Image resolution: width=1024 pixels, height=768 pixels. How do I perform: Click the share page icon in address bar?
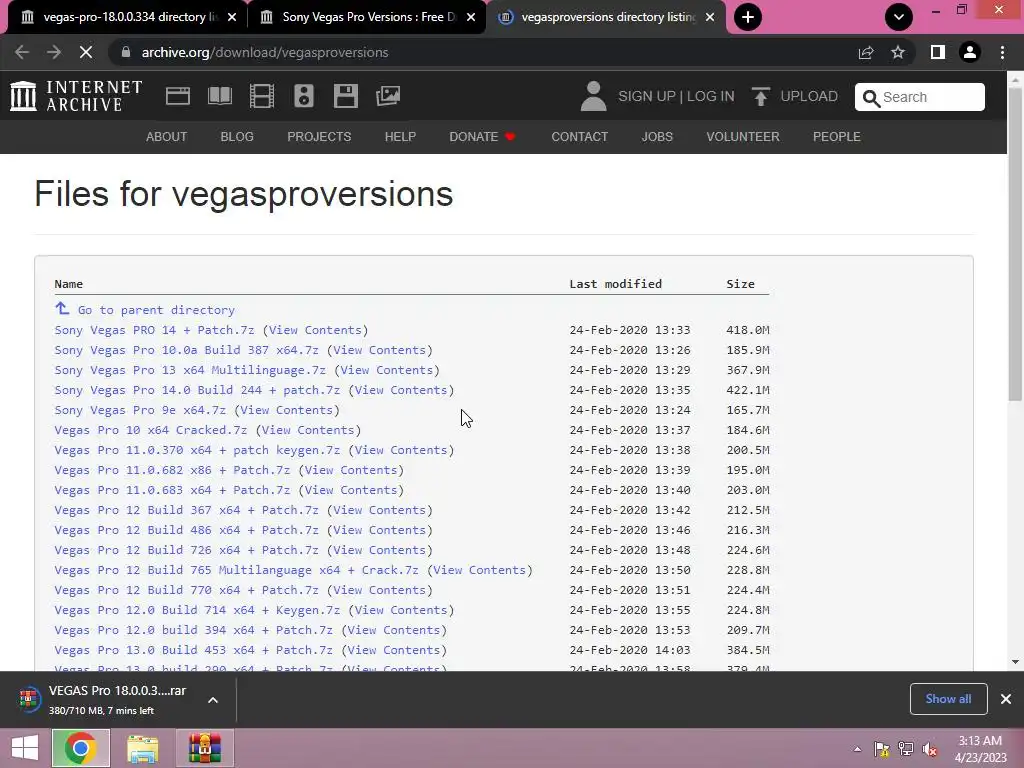tap(866, 52)
